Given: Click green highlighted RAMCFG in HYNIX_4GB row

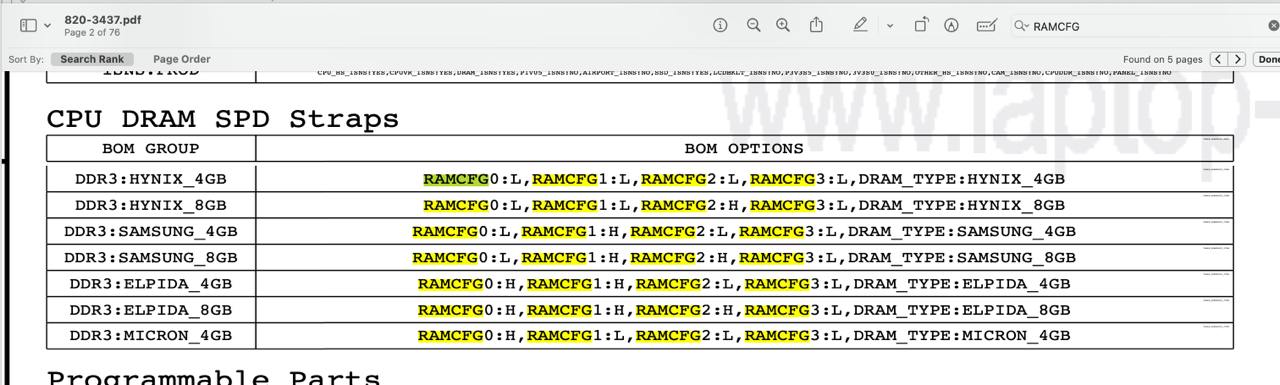Looking at the screenshot, I should coord(455,180).
